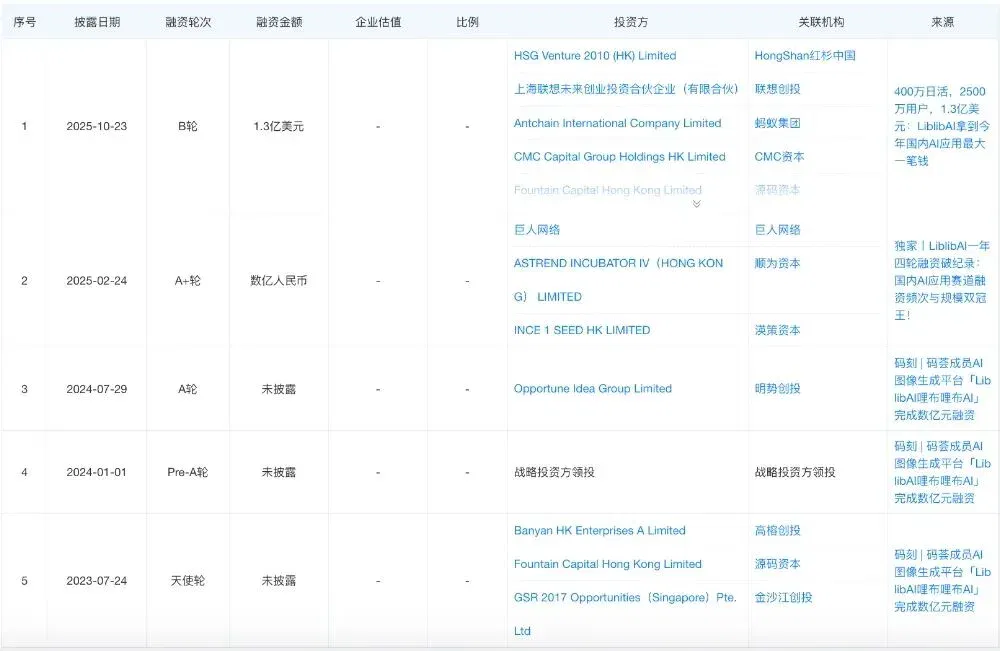The height and width of the screenshot is (651, 1000).
Task: Open INCE 1 SEED HK LIMITED link
Action: click(582, 330)
